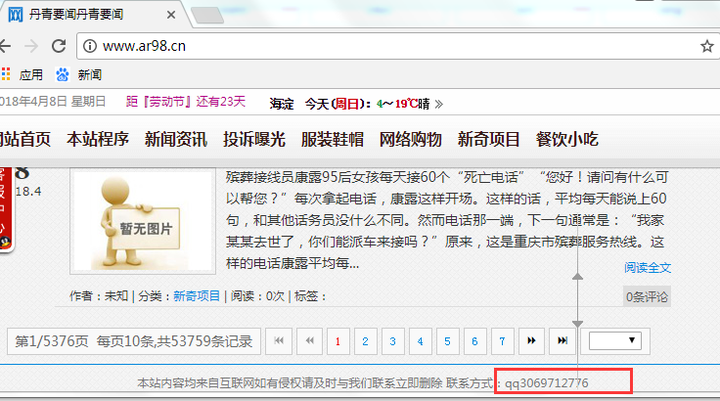Open the 网络购物 menu item
This screenshot has height=401, width=720.
(x=411, y=139)
